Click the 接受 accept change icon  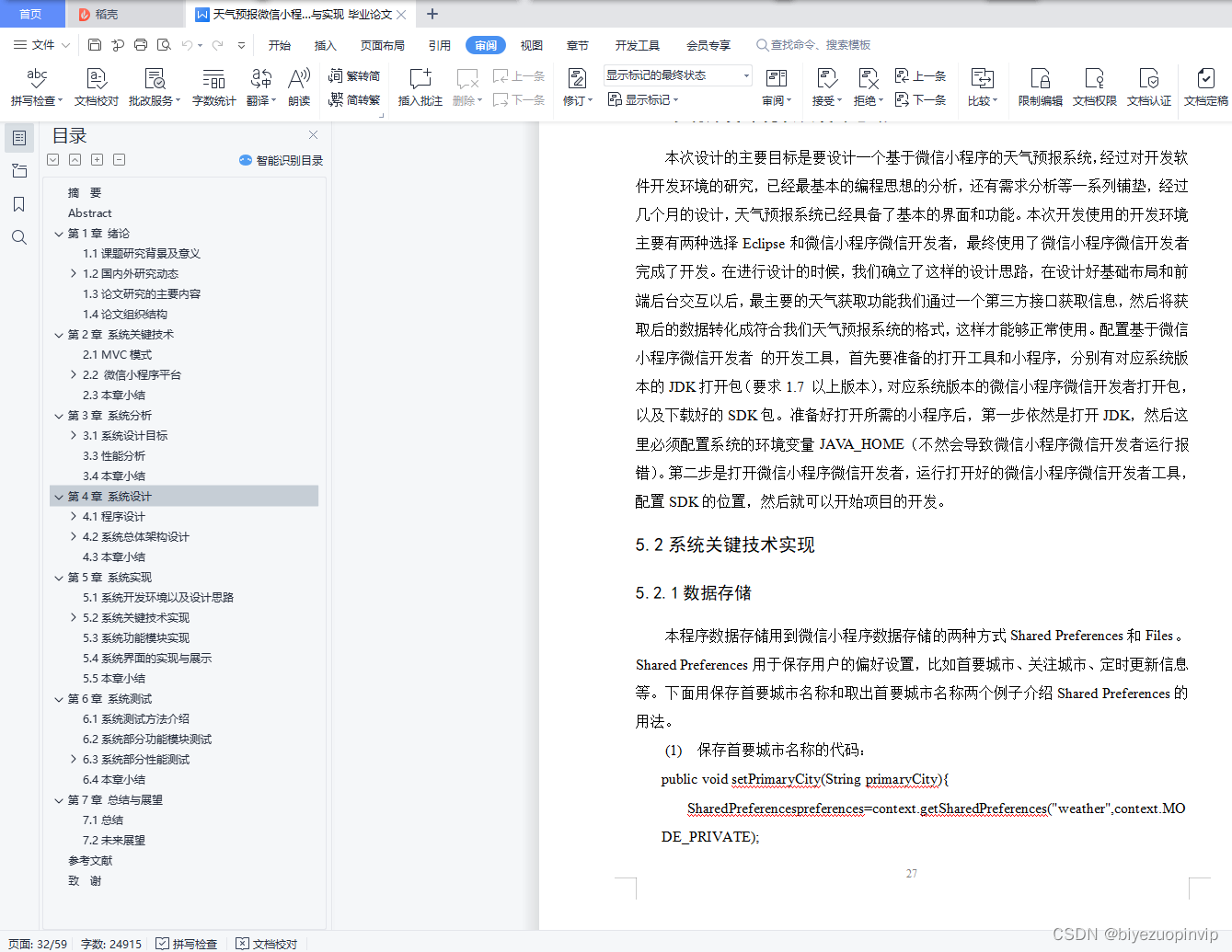(x=827, y=78)
